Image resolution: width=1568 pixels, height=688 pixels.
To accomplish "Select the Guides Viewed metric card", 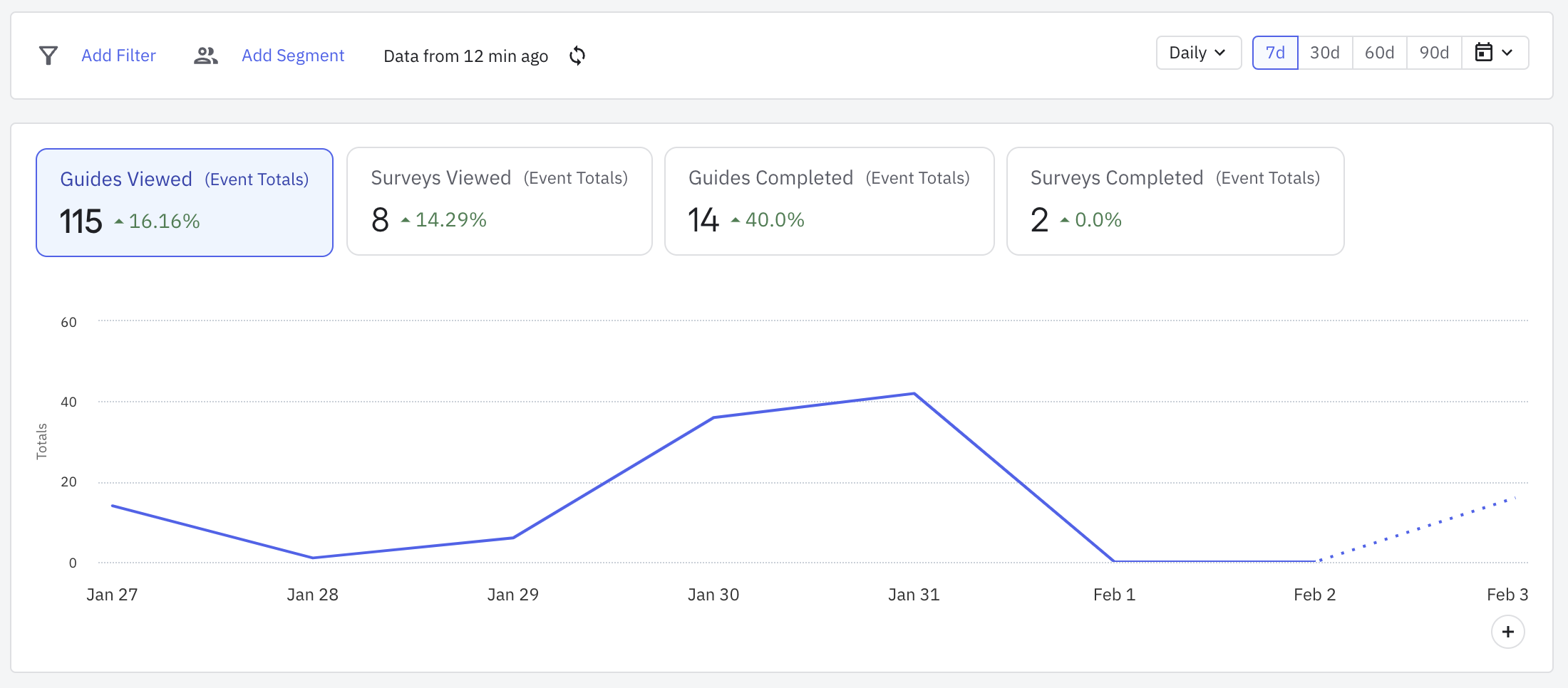I will [x=185, y=202].
